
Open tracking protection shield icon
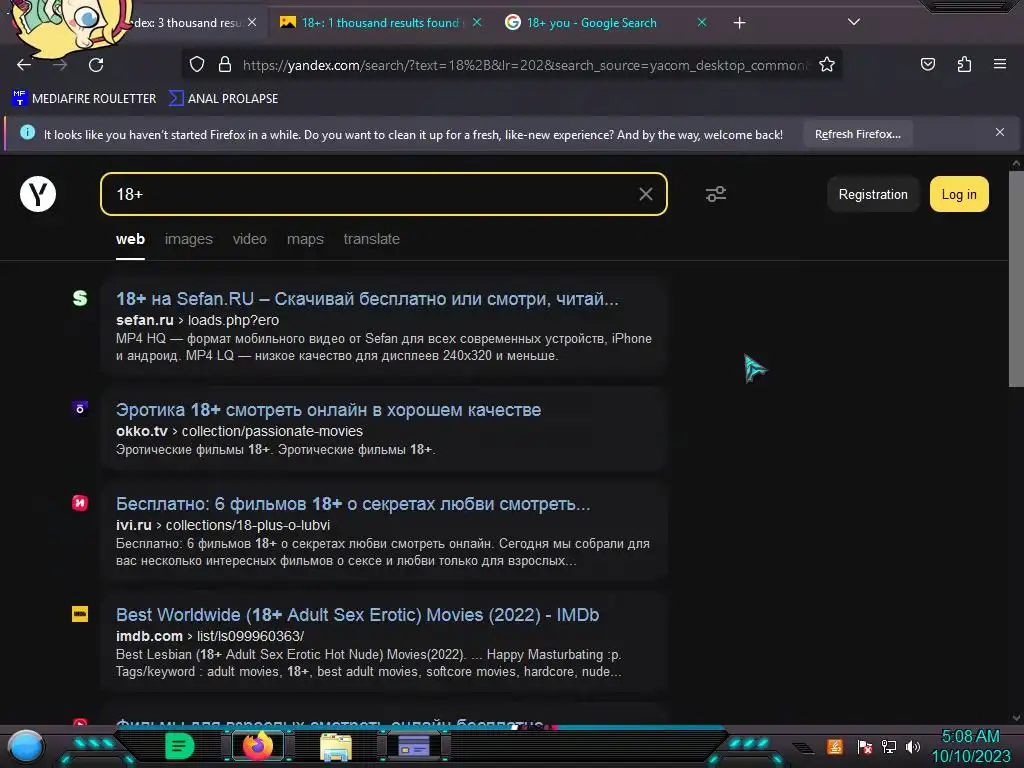[197, 65]
